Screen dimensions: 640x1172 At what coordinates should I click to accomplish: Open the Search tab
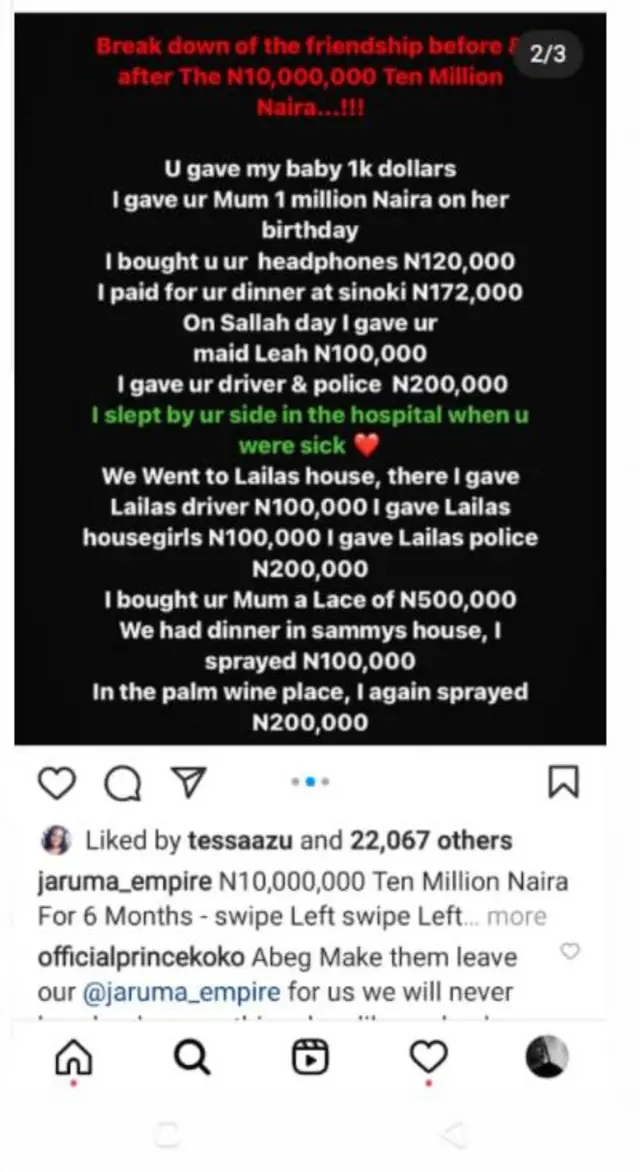click(x=192, y=1056)
